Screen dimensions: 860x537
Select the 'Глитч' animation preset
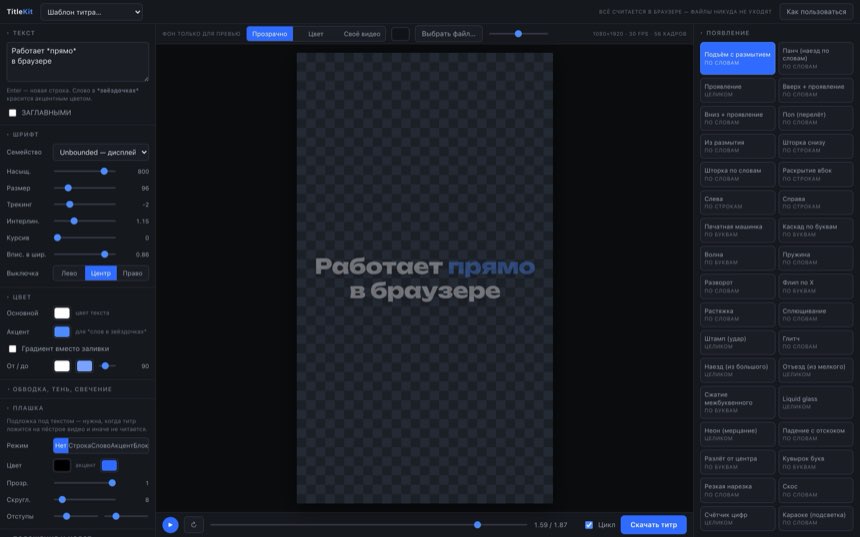[816, 342]
